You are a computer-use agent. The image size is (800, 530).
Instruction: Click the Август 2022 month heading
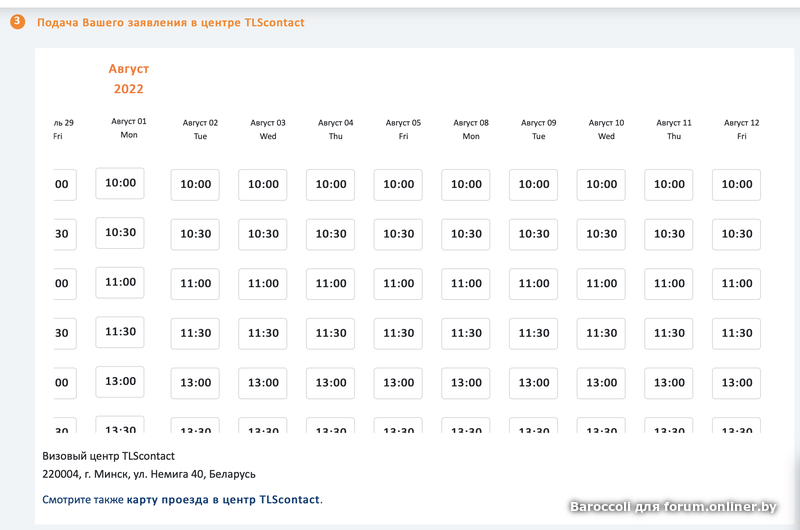128,79
